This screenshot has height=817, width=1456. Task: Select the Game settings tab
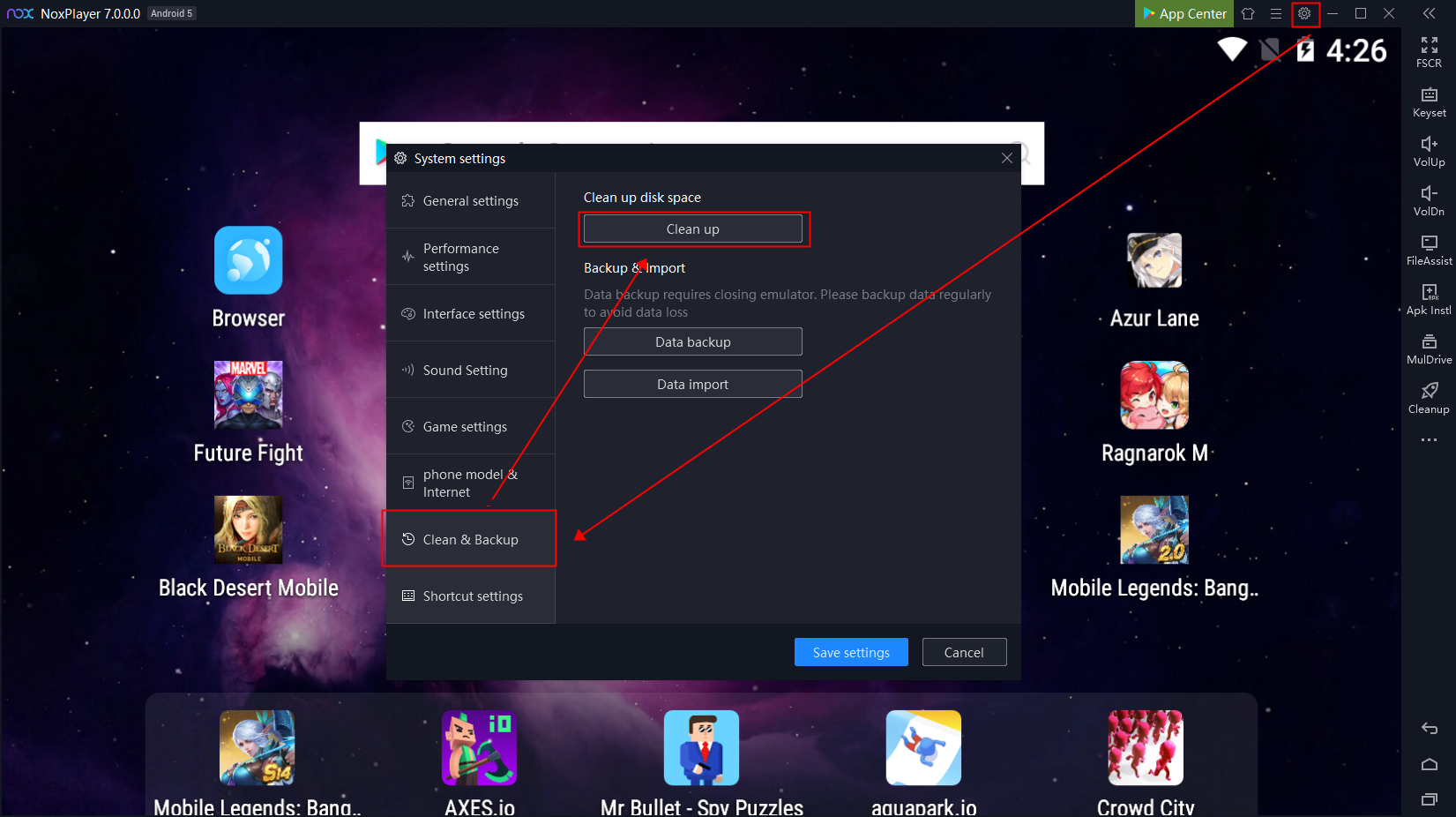coord(470,427)
